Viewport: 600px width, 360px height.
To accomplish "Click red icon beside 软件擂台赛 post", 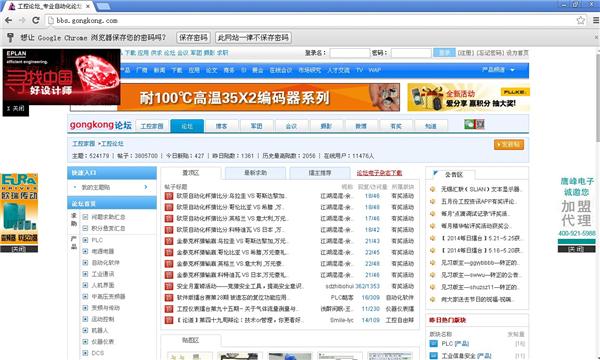I will (x=169, y=298).
